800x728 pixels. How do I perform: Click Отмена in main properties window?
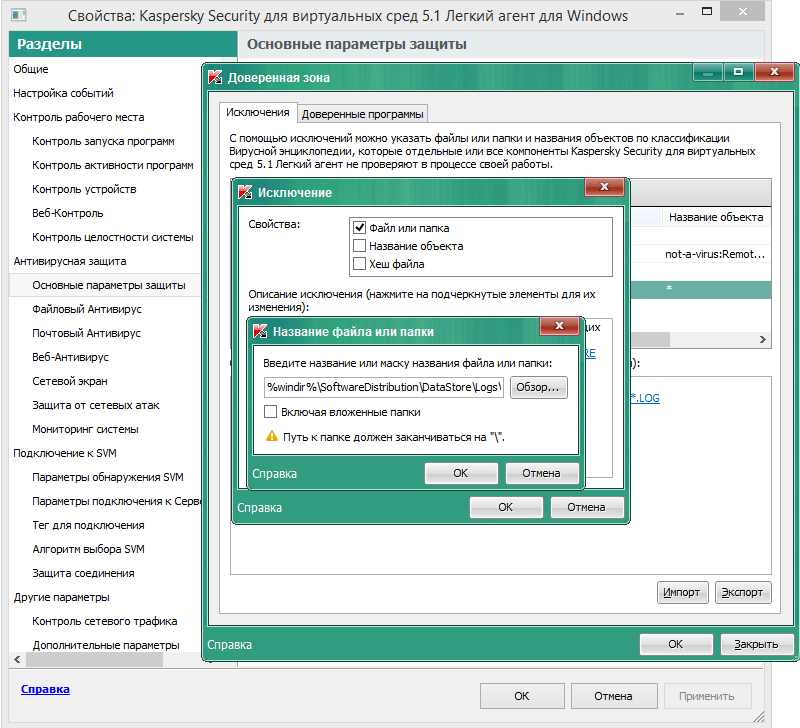click(x=613, y=696)
